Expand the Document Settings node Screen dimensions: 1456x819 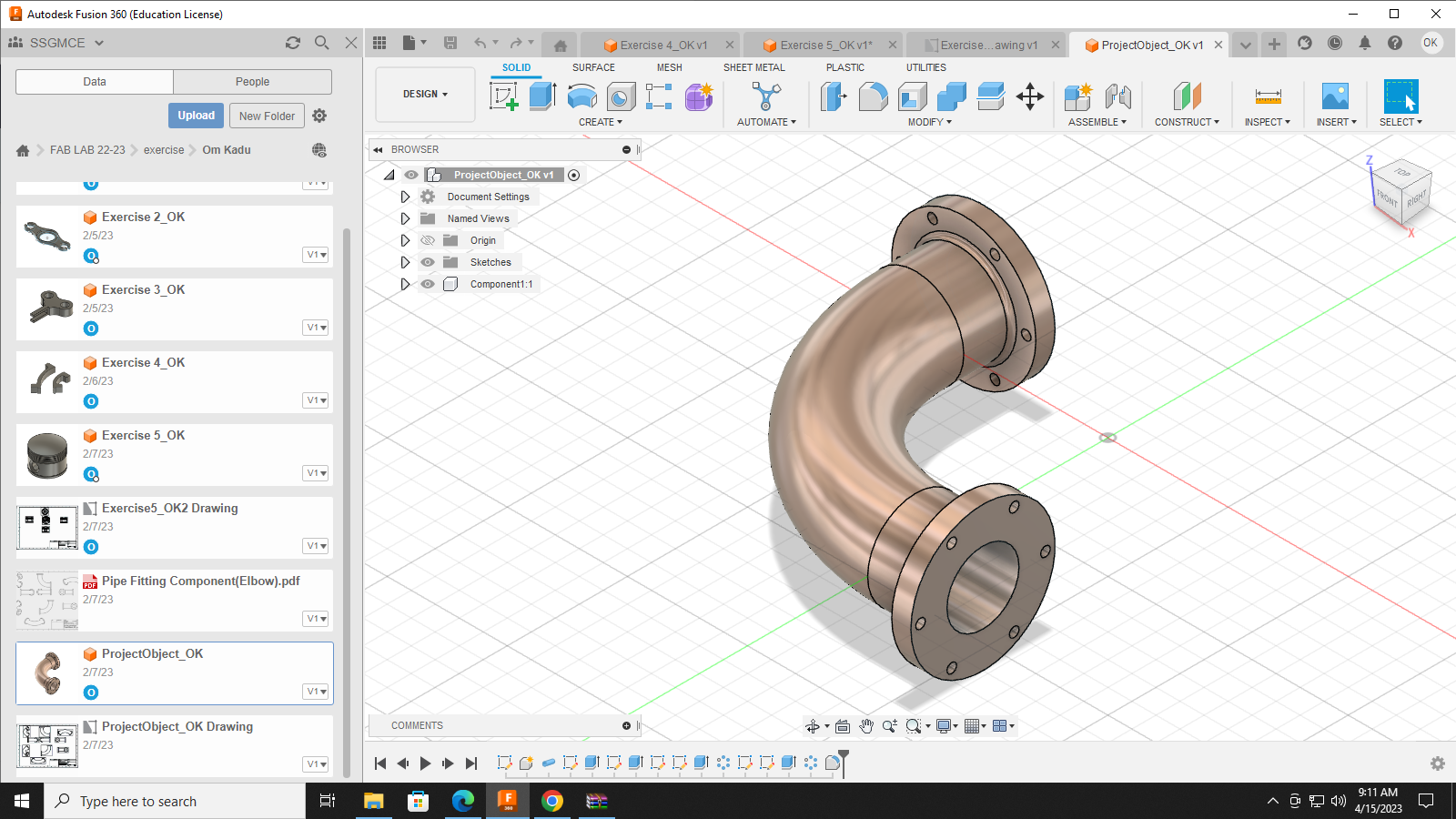point(405,197)
